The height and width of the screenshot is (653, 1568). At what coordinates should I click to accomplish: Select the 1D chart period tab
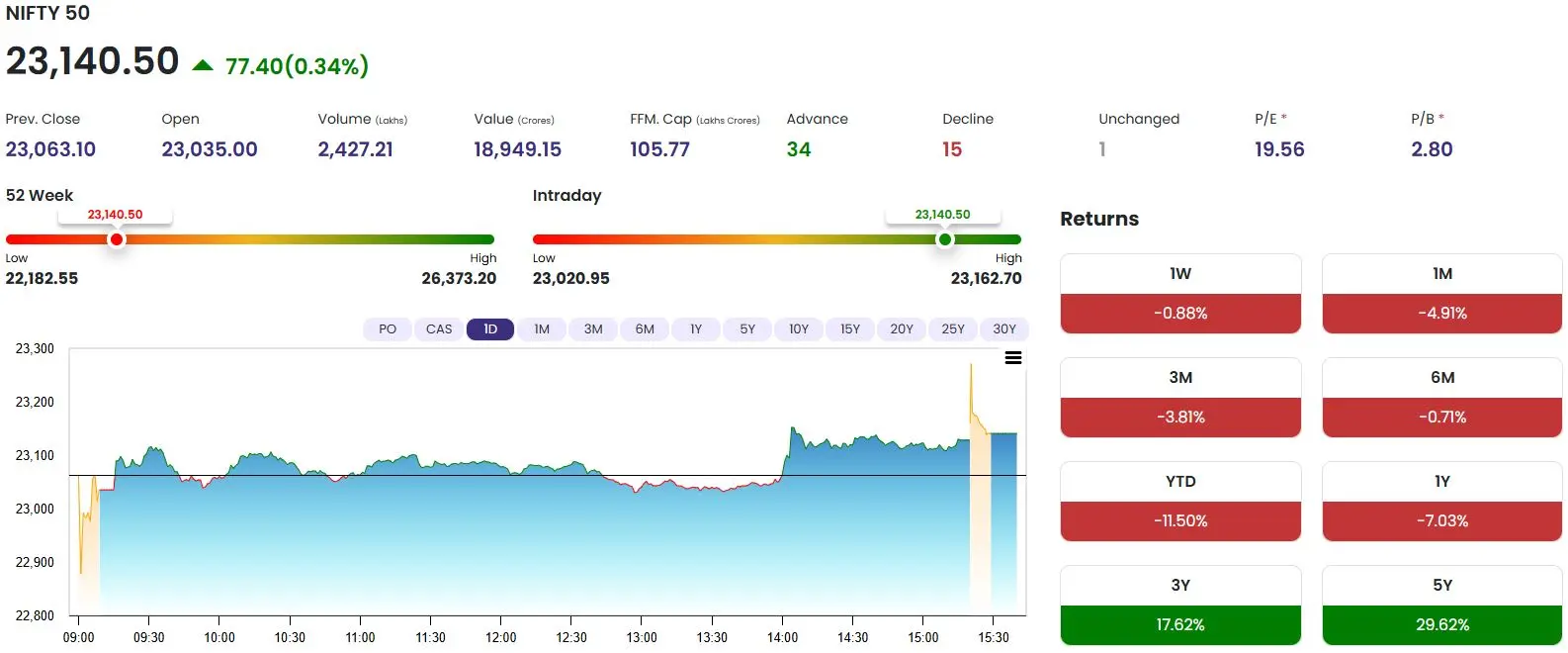coord(490,329)
